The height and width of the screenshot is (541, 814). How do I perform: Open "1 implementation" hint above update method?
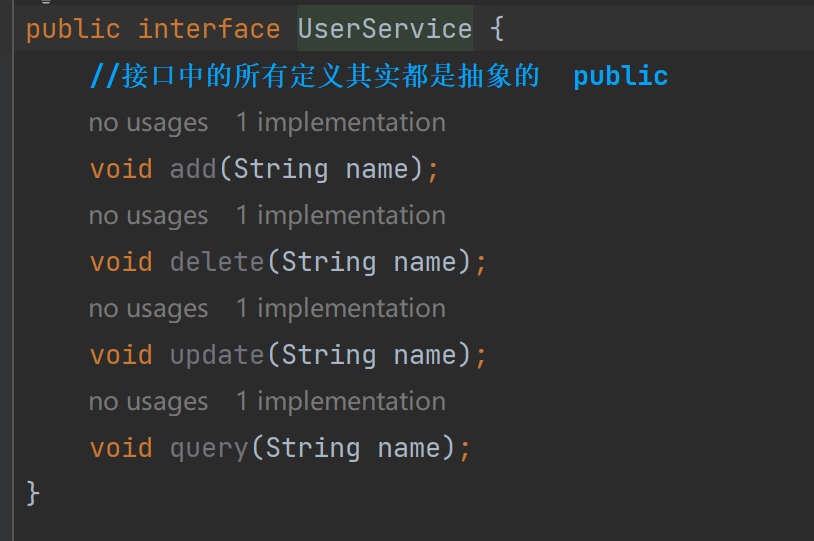click(341, 309)
